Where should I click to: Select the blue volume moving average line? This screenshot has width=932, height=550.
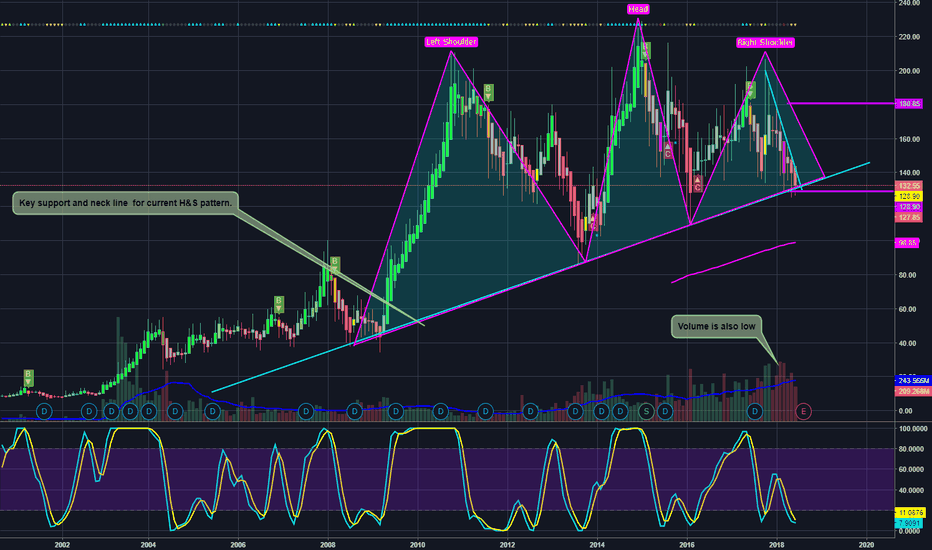click(x=397, y=400)
